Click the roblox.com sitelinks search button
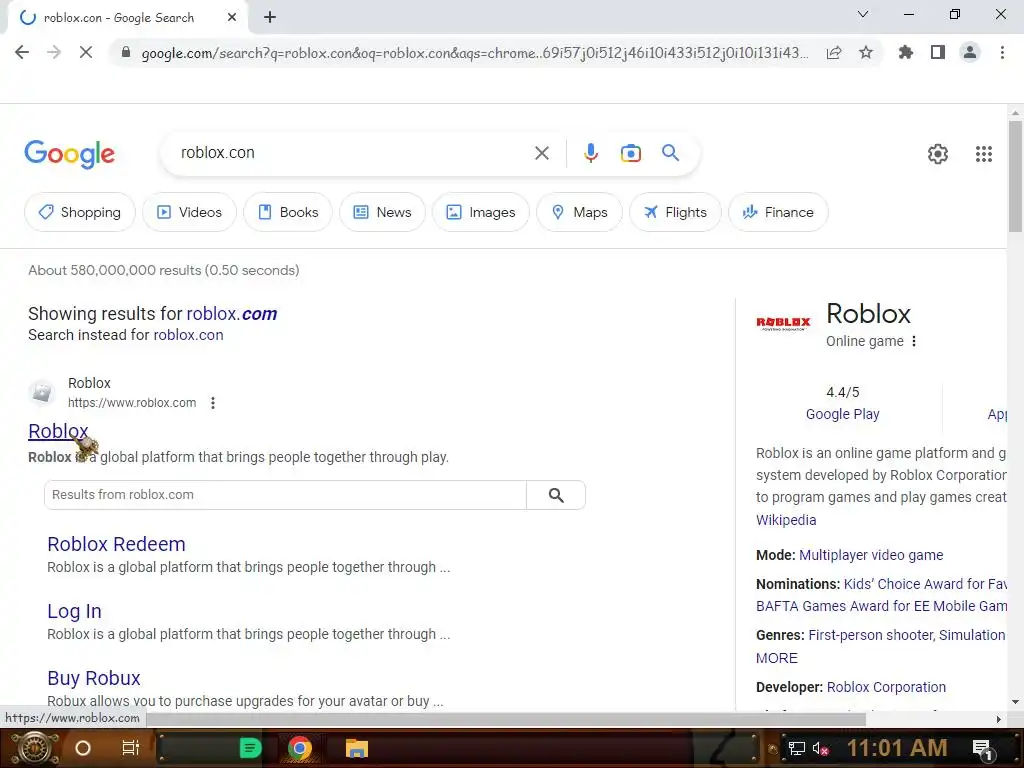1024x768 pixels. 556,495
